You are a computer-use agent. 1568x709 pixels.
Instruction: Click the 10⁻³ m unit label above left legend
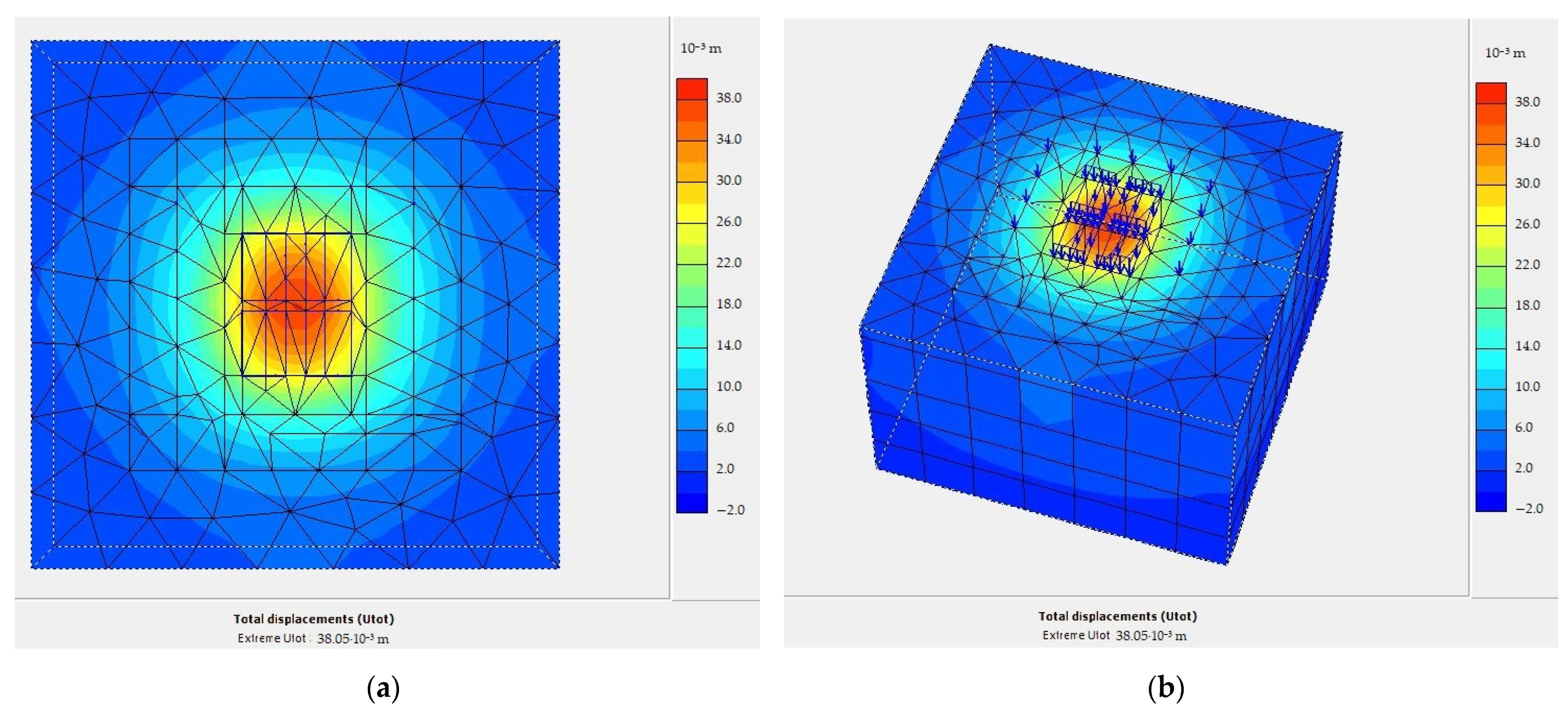[x=701, y=48]
